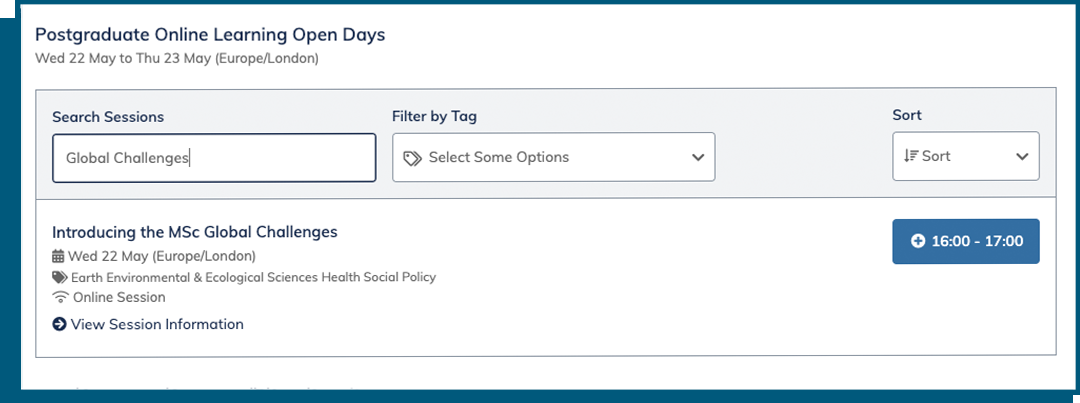Open the Sort dropdown
1080x403 pixels.
[x=965, y=157]
